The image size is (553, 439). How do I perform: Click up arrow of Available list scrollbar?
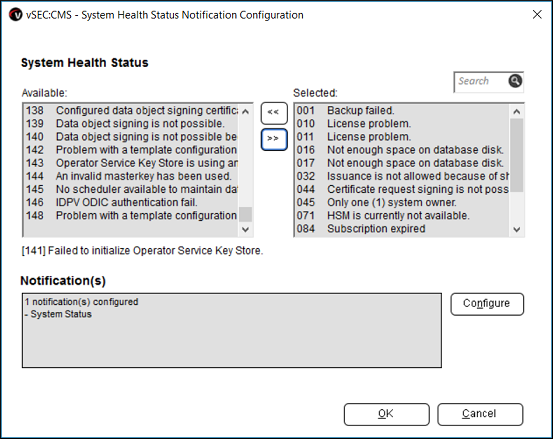click(x=245, y=112)
